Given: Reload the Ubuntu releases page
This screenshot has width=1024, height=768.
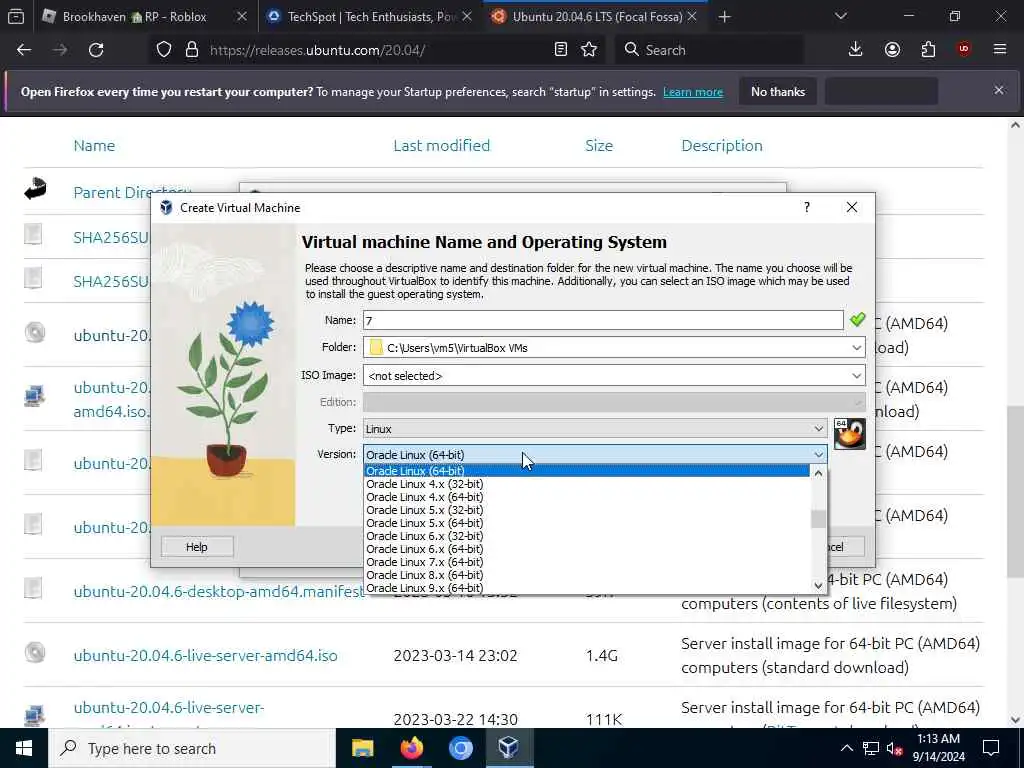Looking at the screenshot, I should click(x=96, y=50).
